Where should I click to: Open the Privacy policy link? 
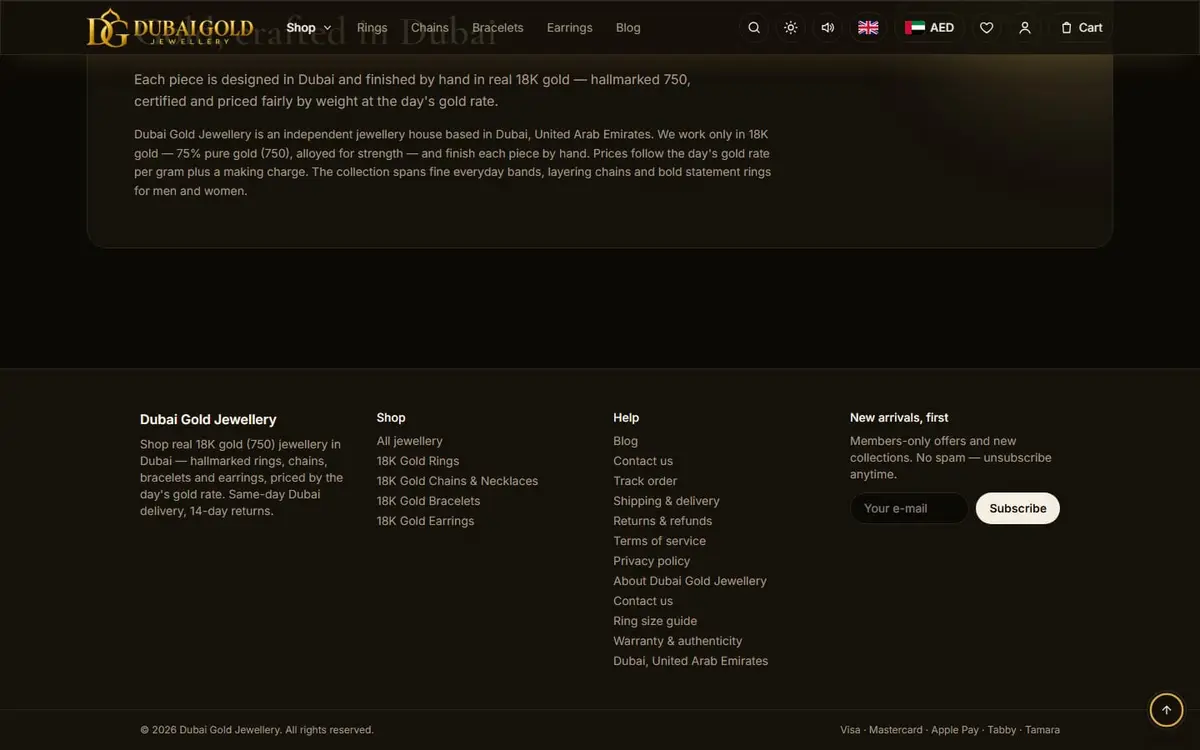[651, 561]
